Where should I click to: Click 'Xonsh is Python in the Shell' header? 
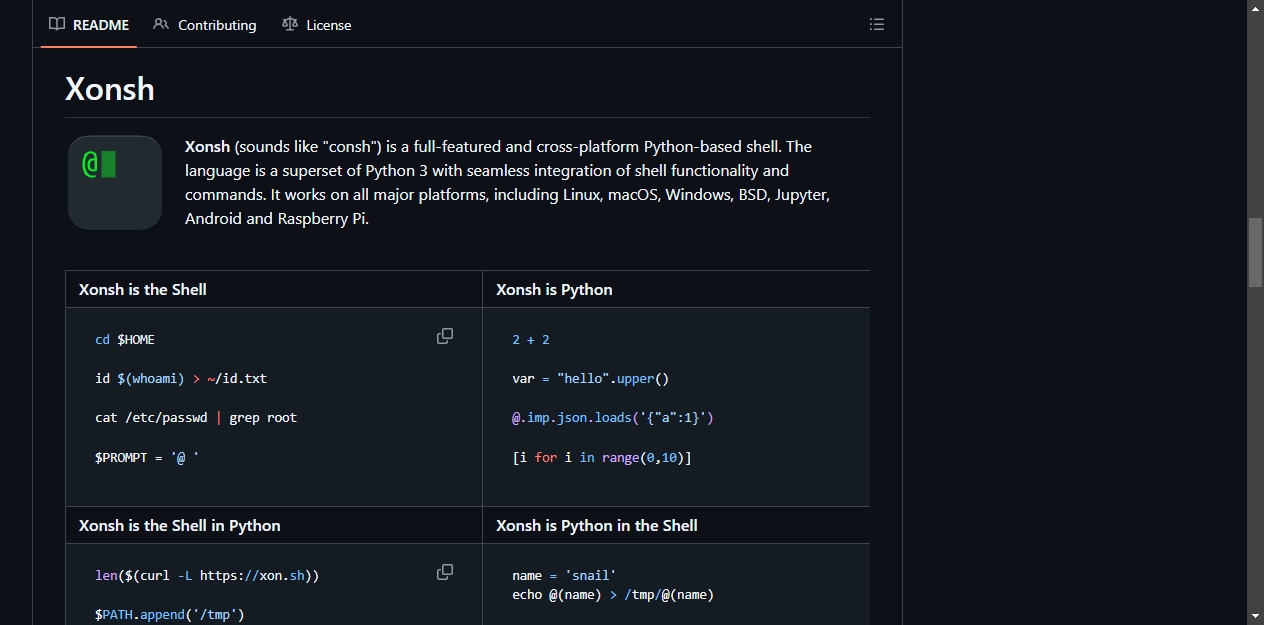click(x=597, y=525)
